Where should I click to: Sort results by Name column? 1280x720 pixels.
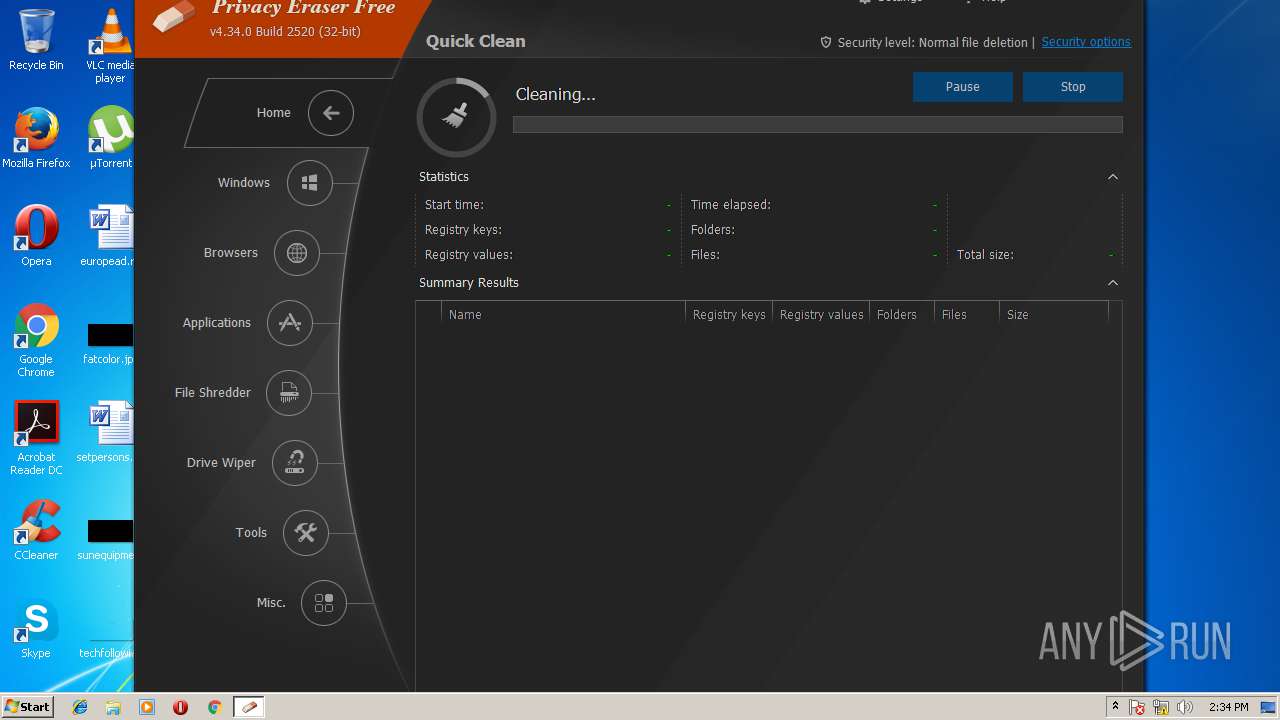563,314
